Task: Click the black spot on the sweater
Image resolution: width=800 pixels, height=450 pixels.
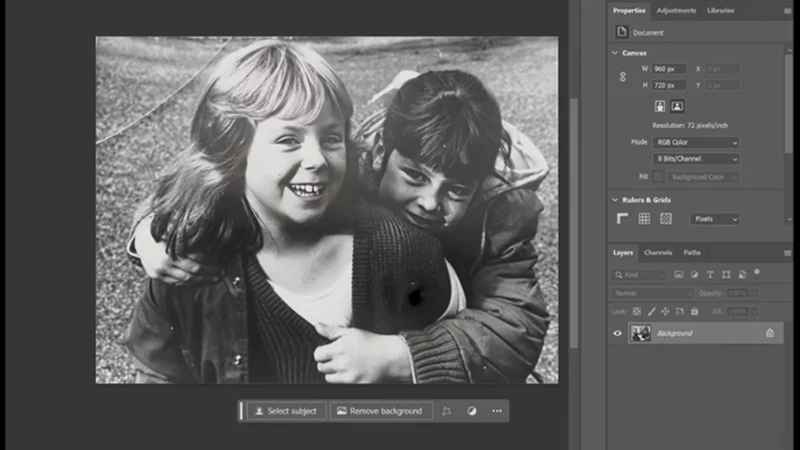Action: click(x=416, y=296)
